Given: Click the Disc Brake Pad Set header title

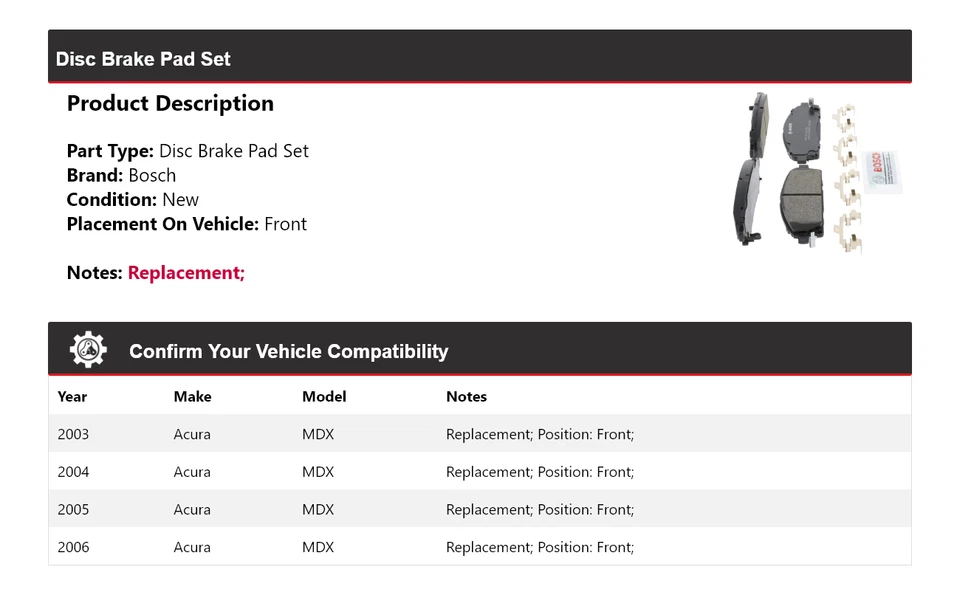Looking at the screenshot, I should tap(143, 59).
